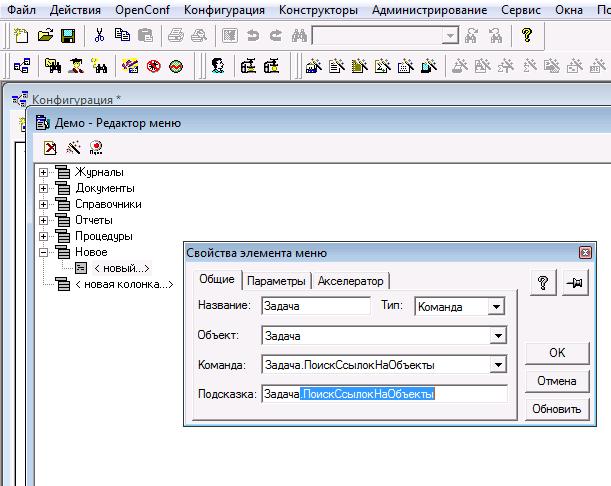
Task: Expand the Отчеты tree node
Action: [x=44, y=220]
